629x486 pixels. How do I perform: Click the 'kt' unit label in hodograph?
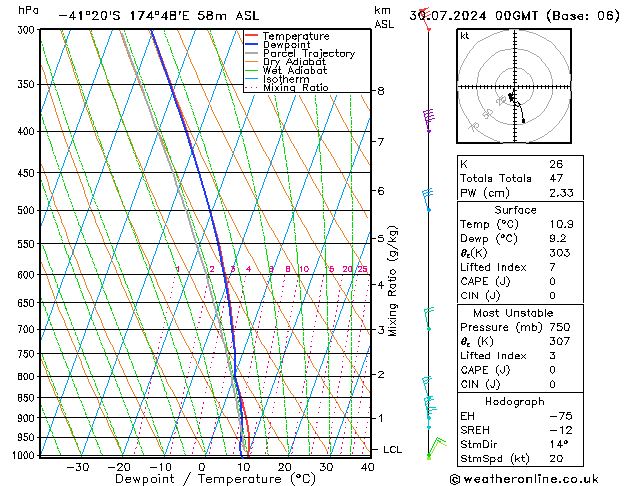pos(465,36)
